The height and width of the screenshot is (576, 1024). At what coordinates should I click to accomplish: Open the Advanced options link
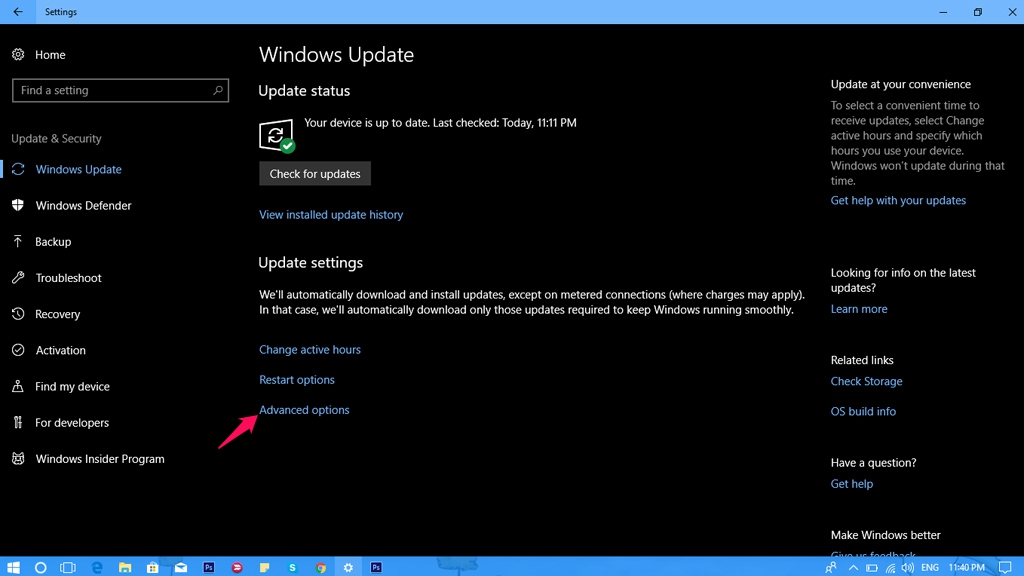[x=304, y=409]
